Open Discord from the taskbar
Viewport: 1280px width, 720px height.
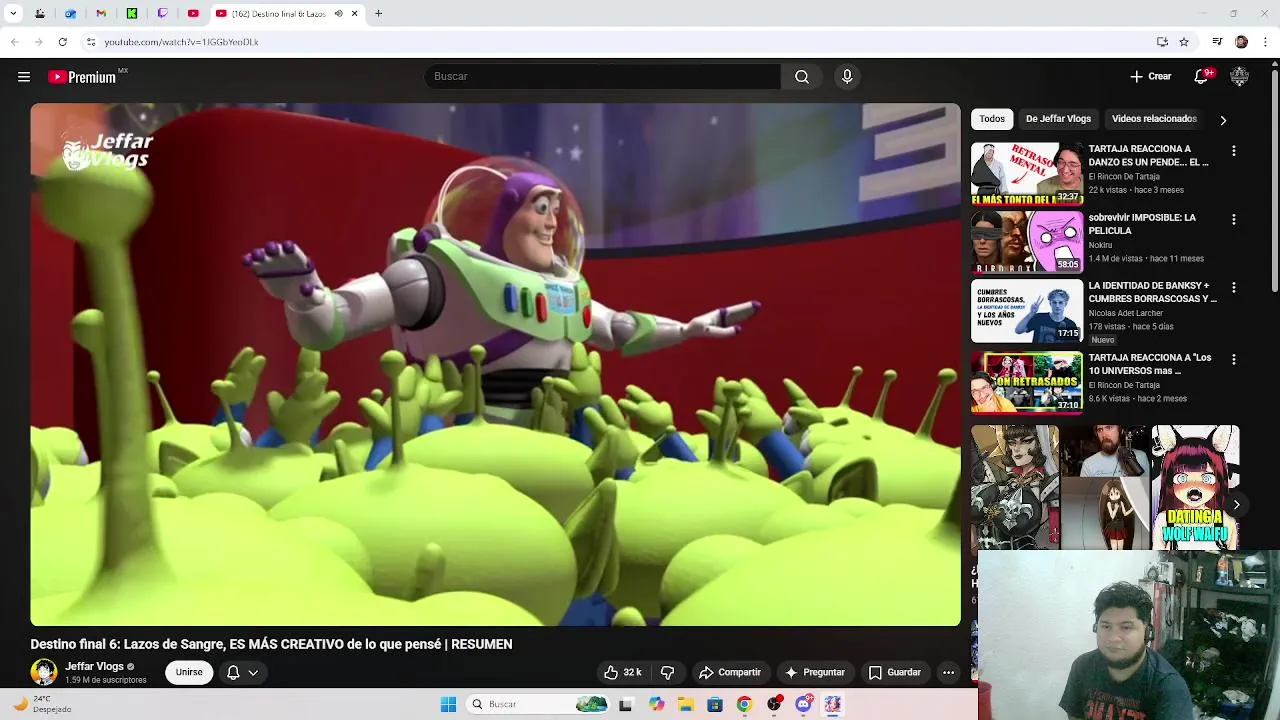tap(803, 704)
